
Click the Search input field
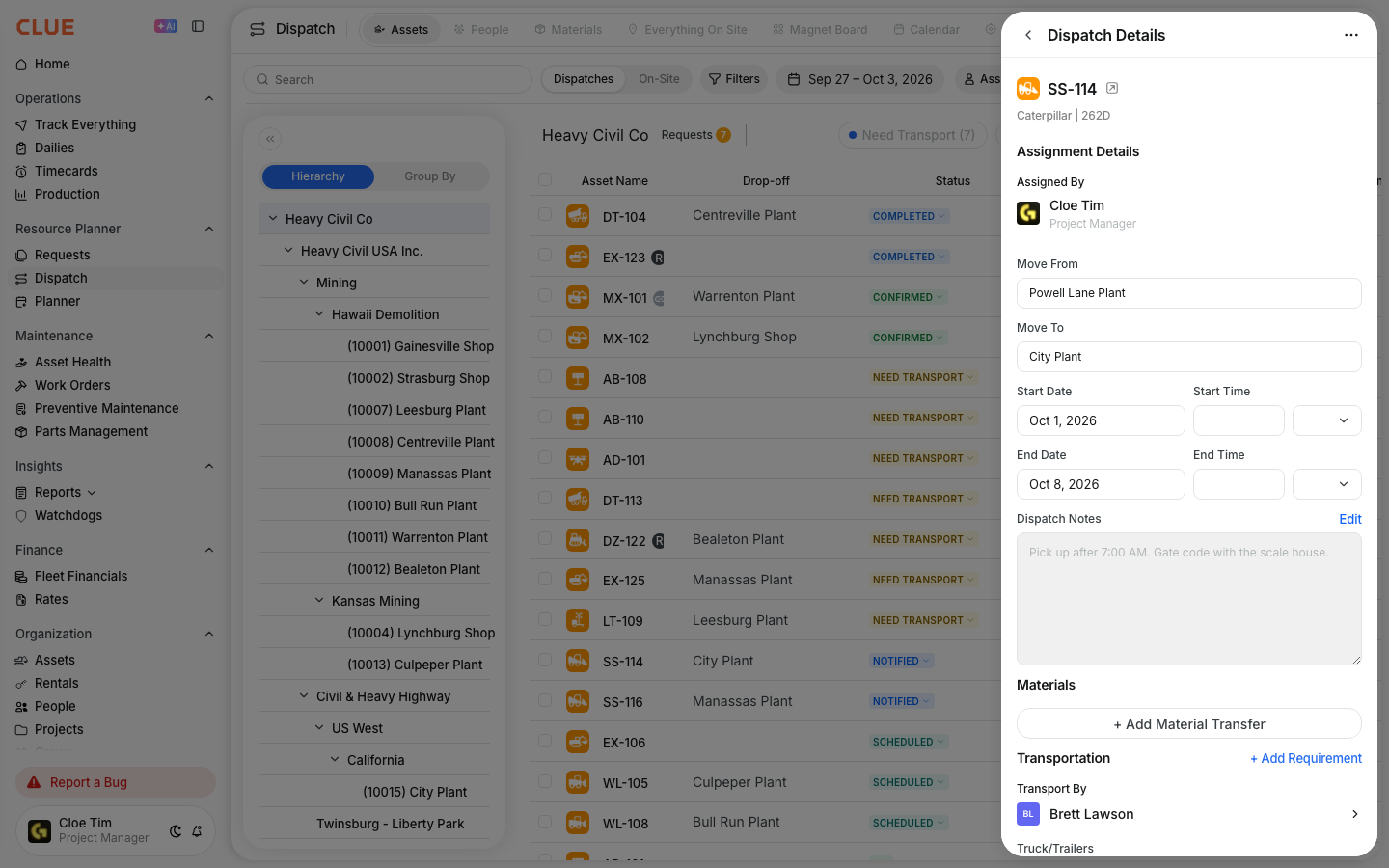388,79
